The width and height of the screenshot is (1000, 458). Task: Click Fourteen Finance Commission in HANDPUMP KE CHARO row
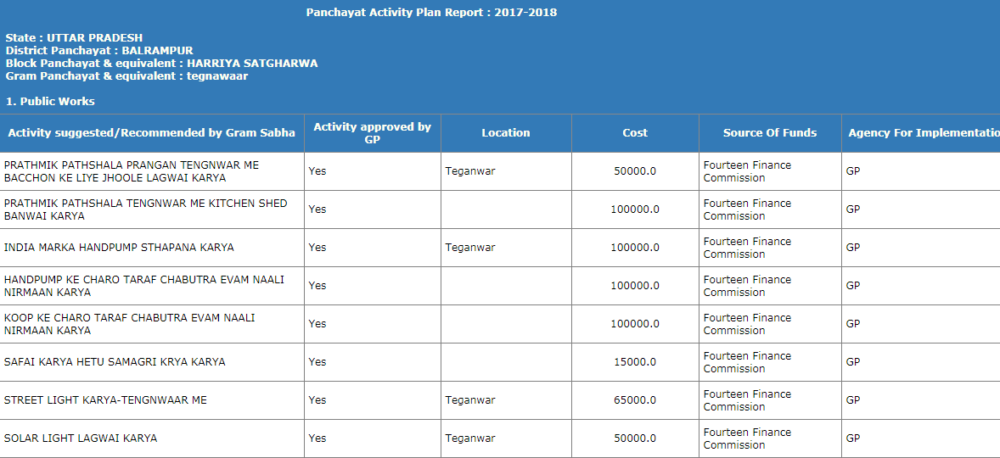tap(747, 286)
